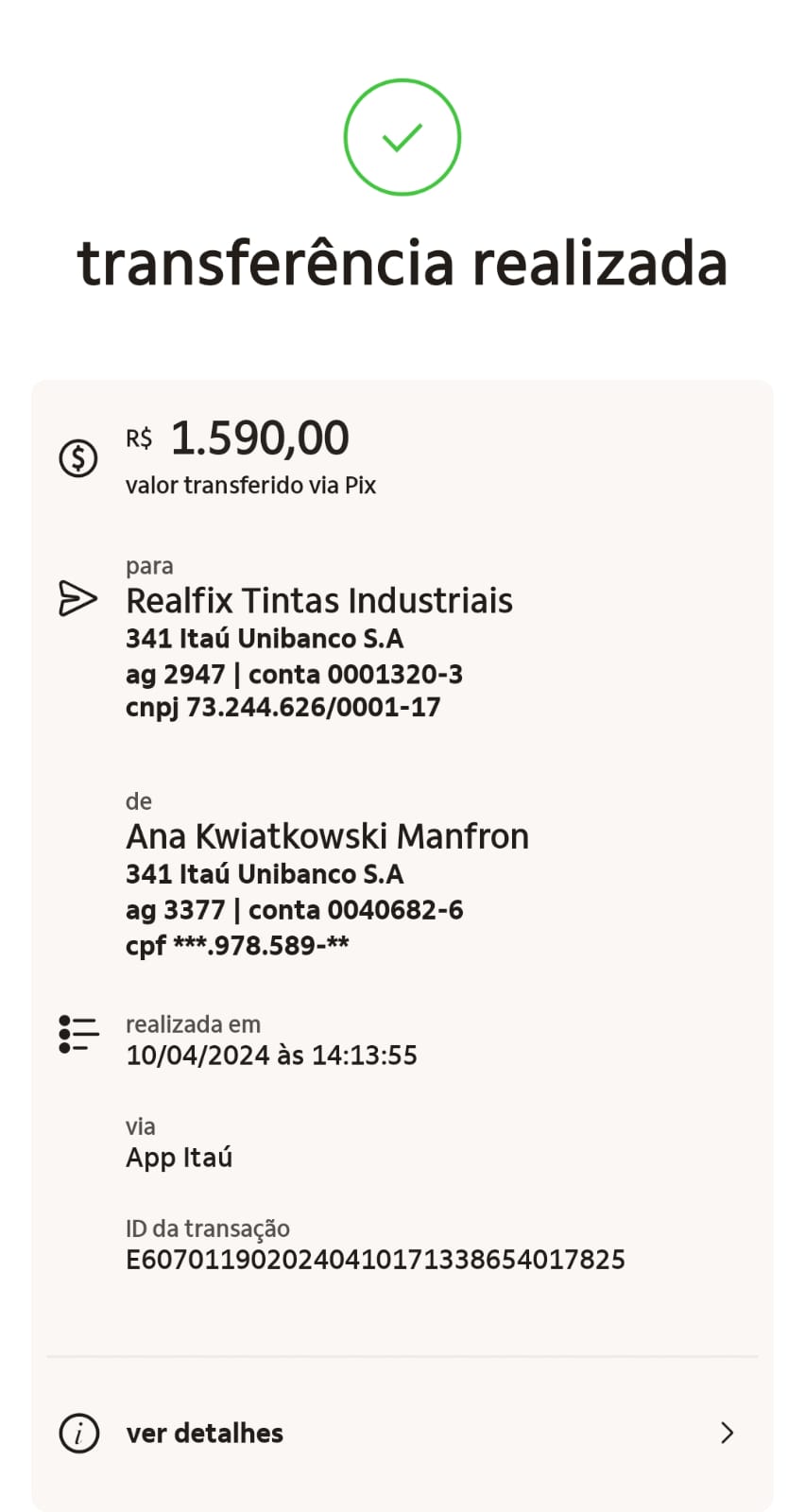Click the "ID da transação" label
Screen dimensions: 805x1512
point(207,1228)
